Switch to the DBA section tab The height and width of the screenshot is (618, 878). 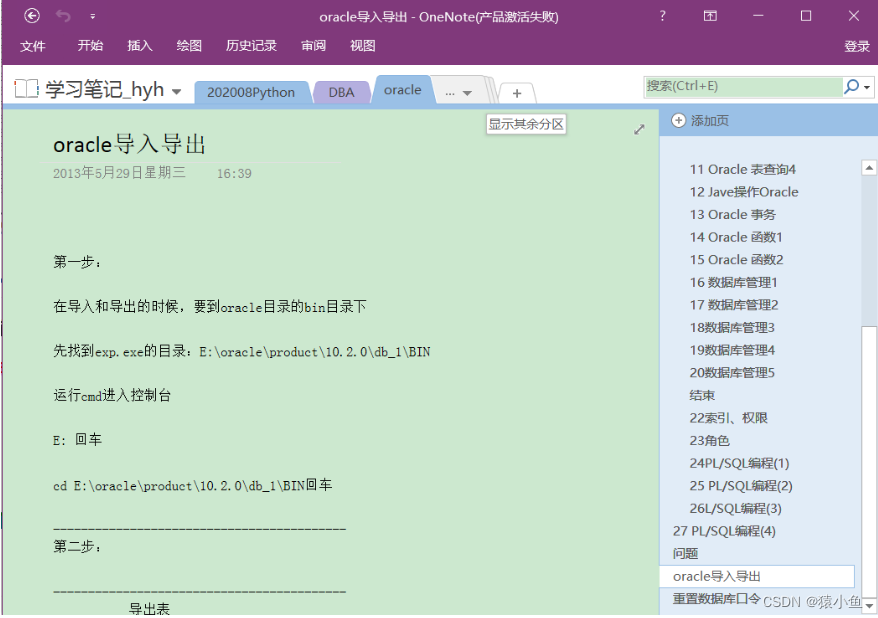point(341,90)
